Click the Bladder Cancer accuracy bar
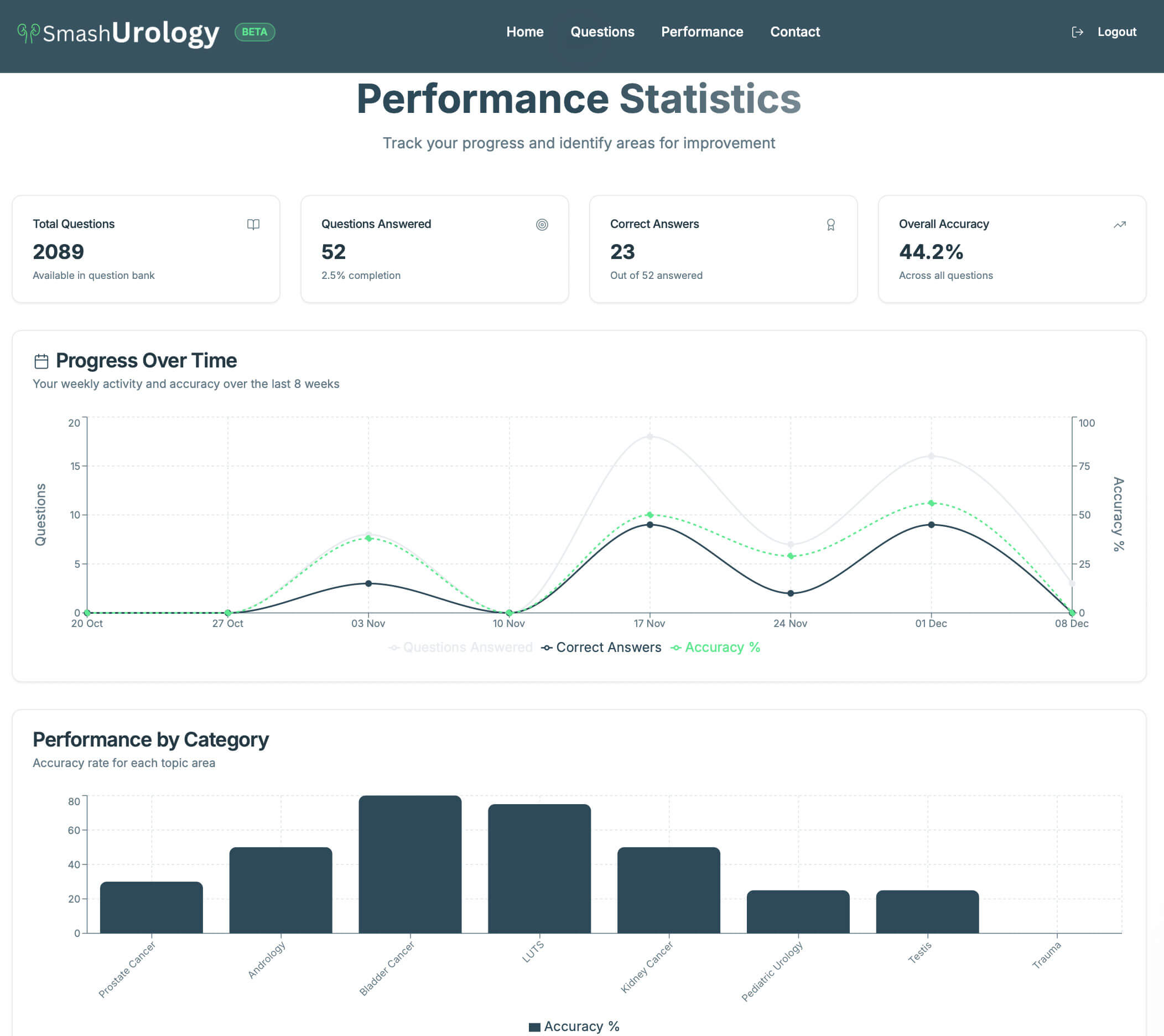Screen dimensions: 1164x1036 [409, 864]
